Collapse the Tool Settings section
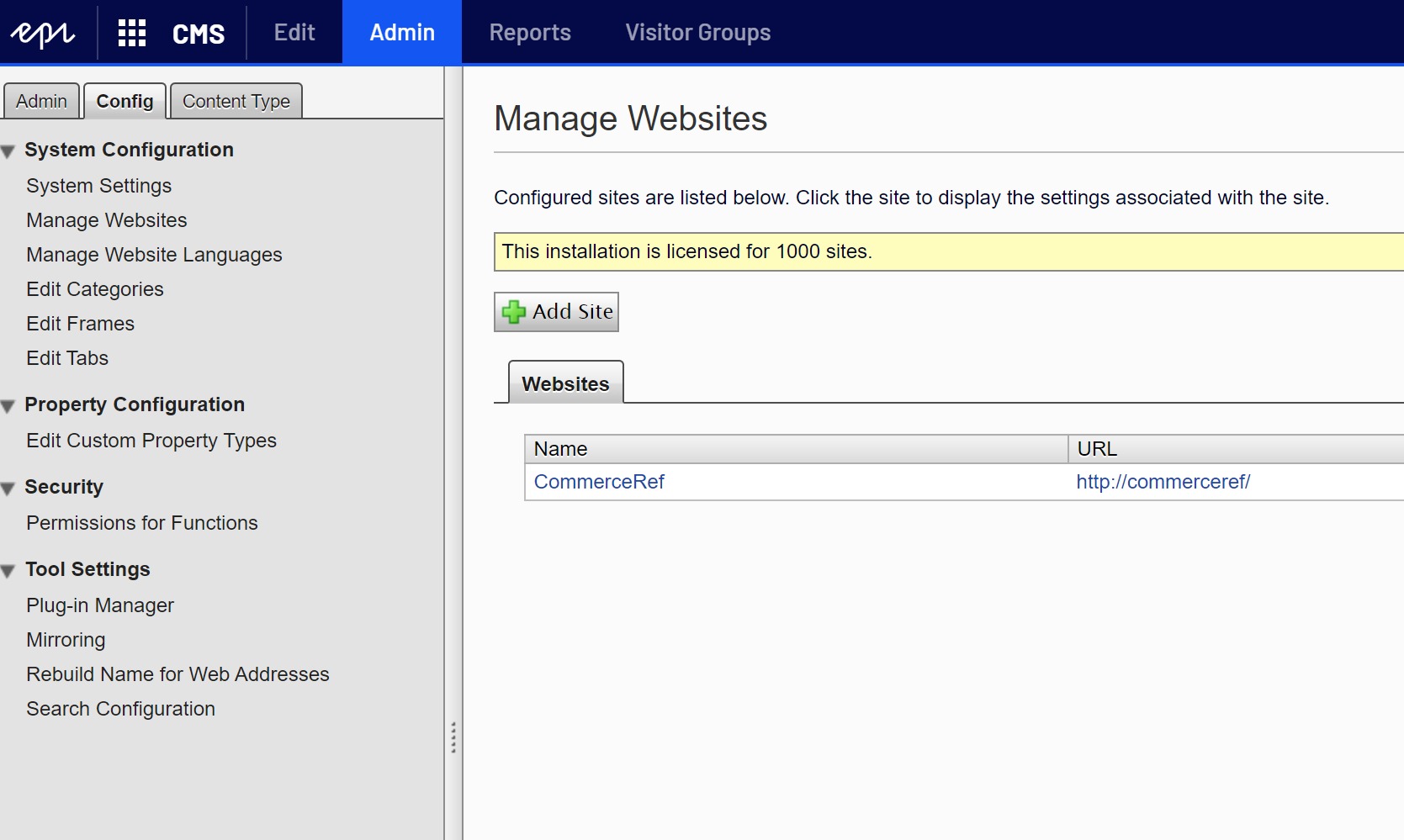1404x840 pixels. pos(8,571)
